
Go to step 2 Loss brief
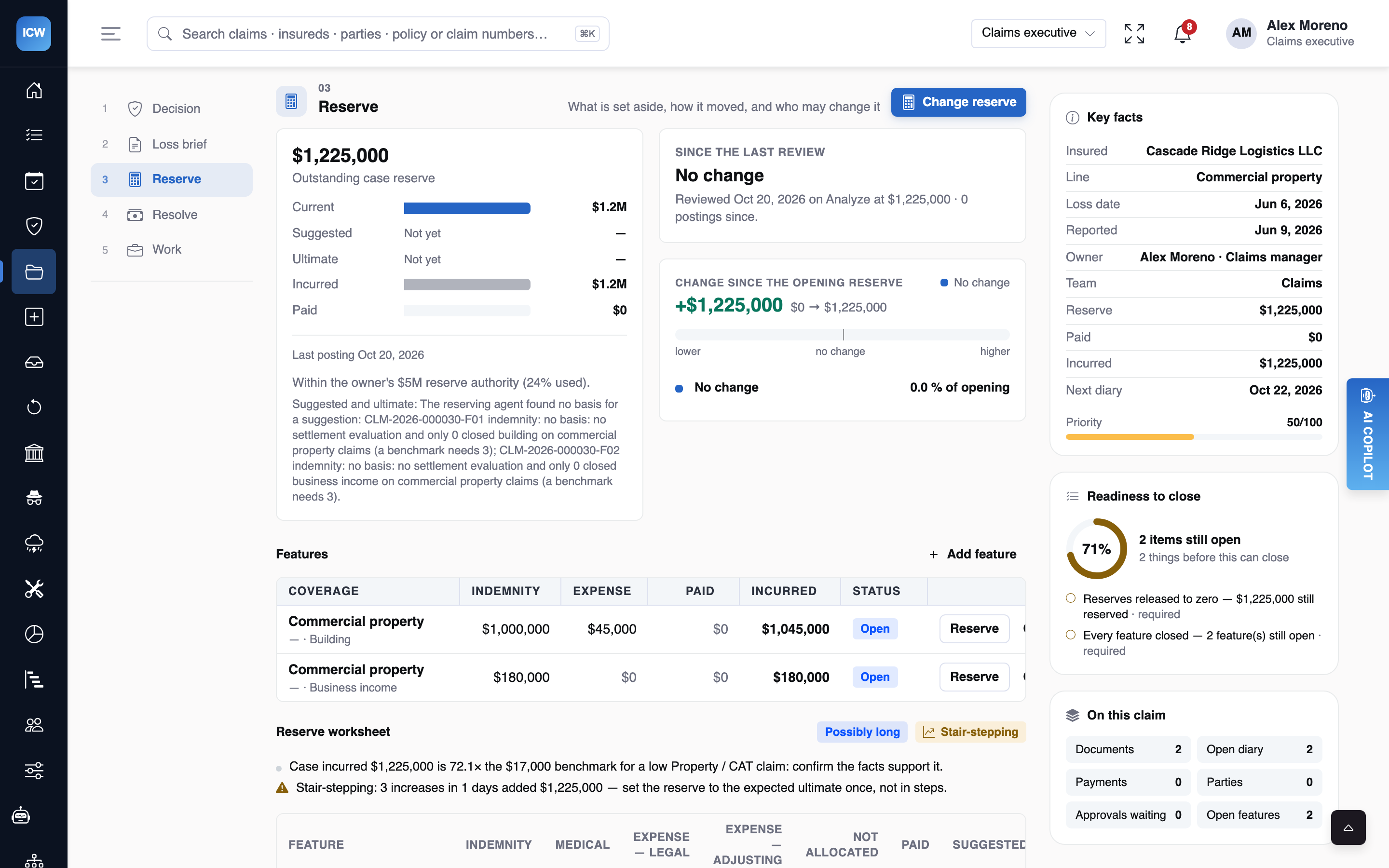[x=171, y=144]
